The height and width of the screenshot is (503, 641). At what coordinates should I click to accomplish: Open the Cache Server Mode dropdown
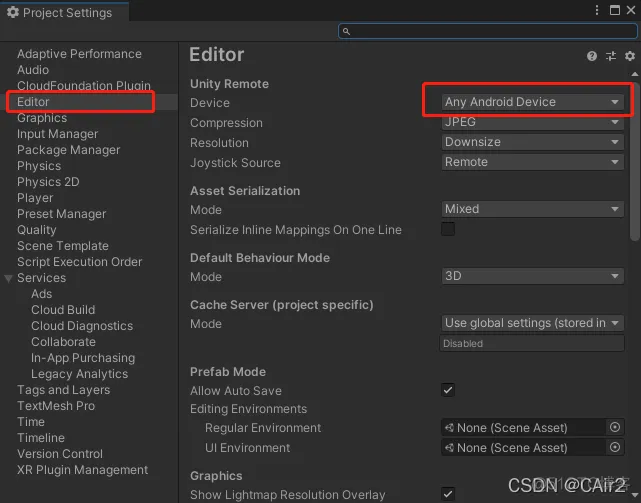tap(532, 323)
